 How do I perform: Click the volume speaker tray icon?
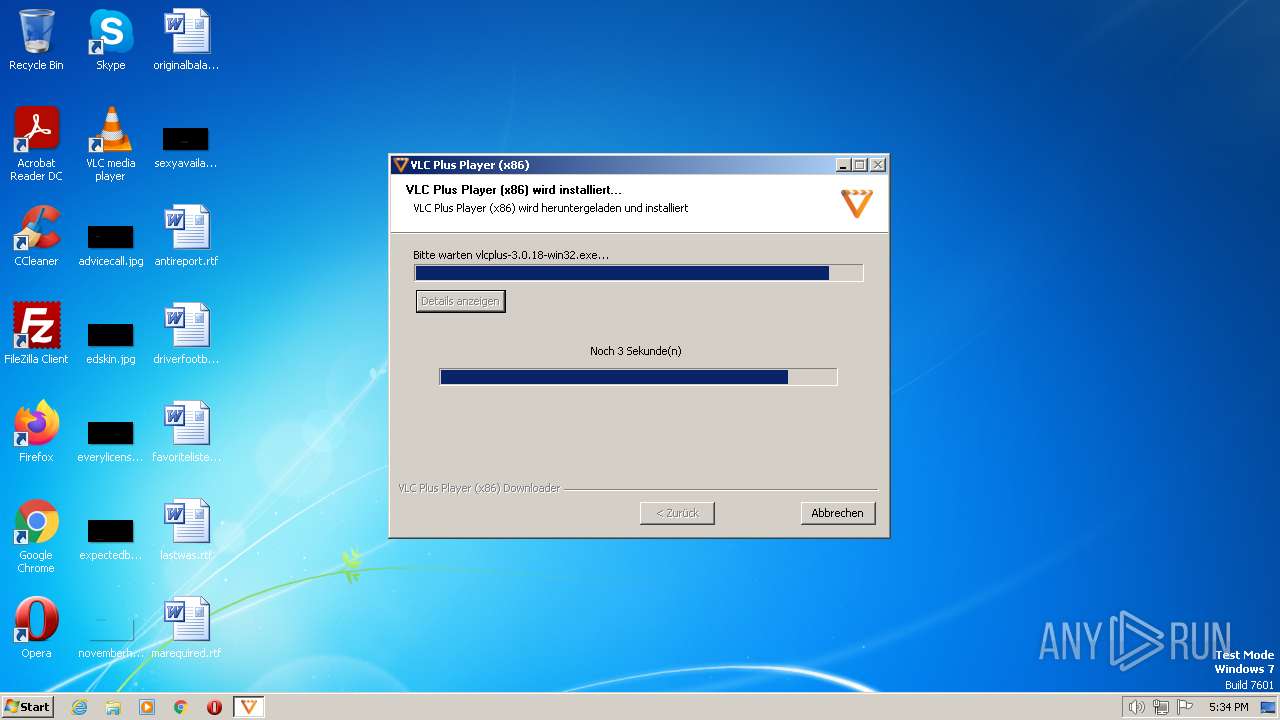(x=1136, y=707)
